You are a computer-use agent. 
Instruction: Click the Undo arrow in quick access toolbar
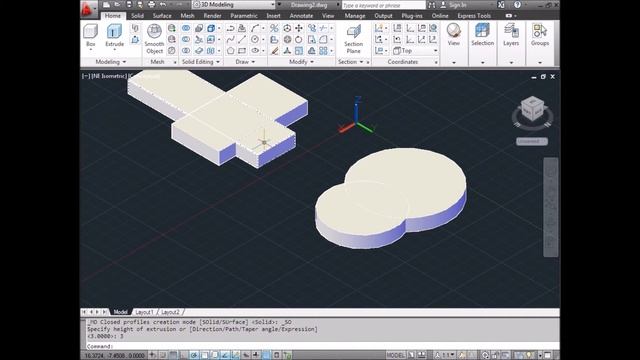tap(163, 4)
